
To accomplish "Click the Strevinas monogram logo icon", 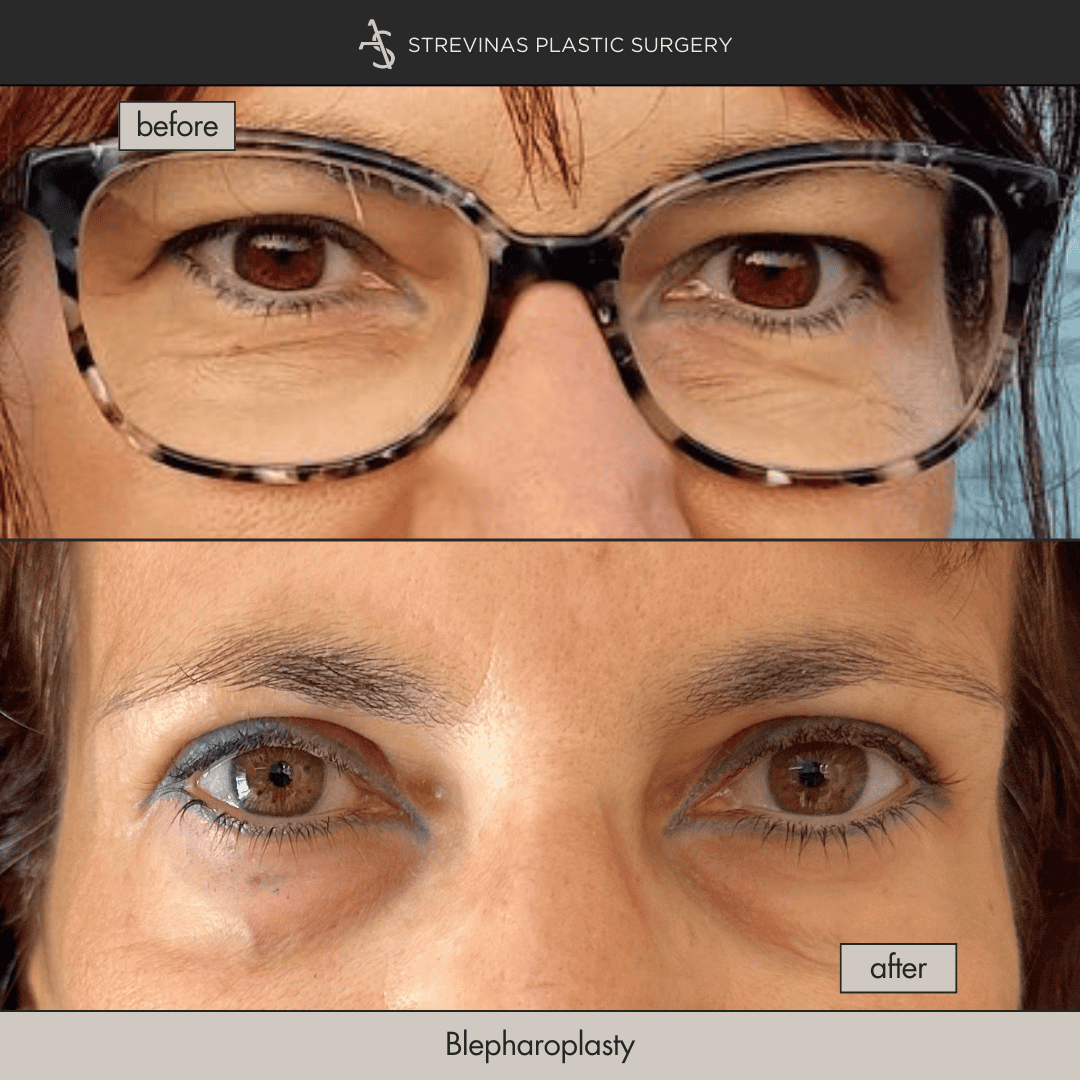I will pos(377,44).
